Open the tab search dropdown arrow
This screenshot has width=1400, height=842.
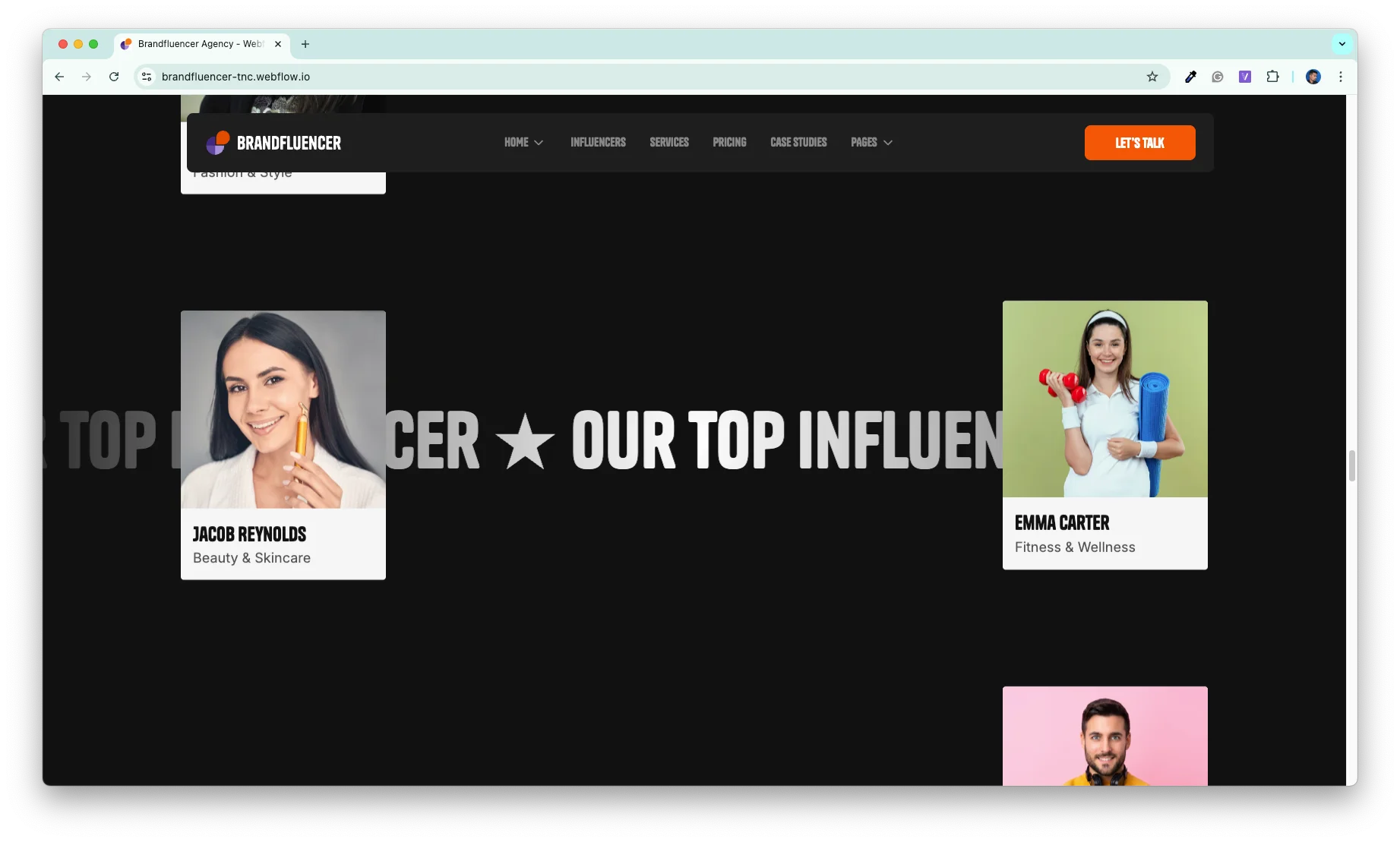[1342, 44]
